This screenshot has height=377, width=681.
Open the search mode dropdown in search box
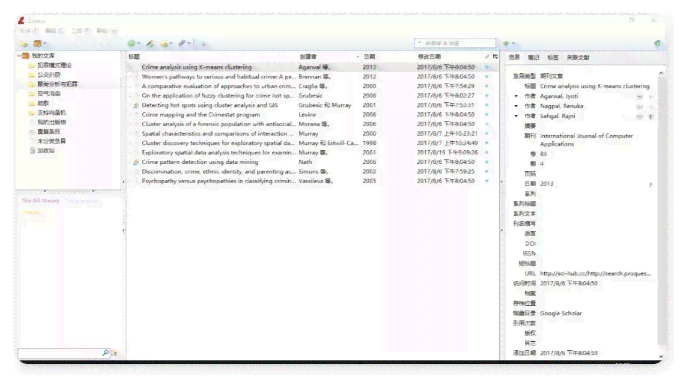pos(420,43)
